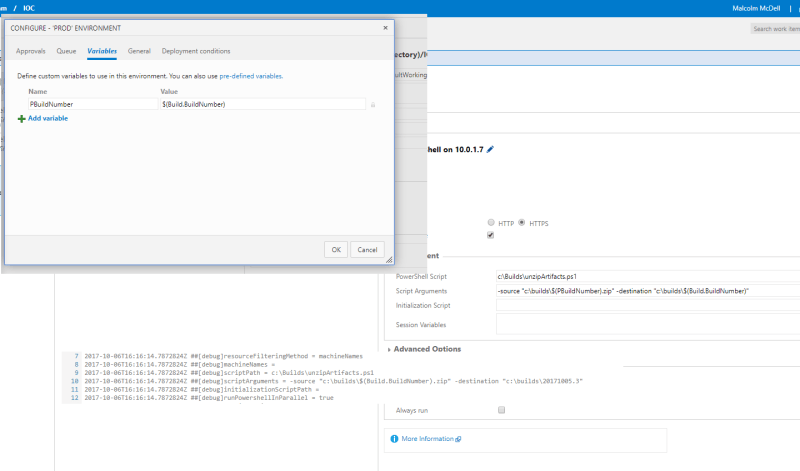Click the Initialization Script field
Image resolution: width=800 pixels, height=471 pixels.
click(x=648, y=305)
